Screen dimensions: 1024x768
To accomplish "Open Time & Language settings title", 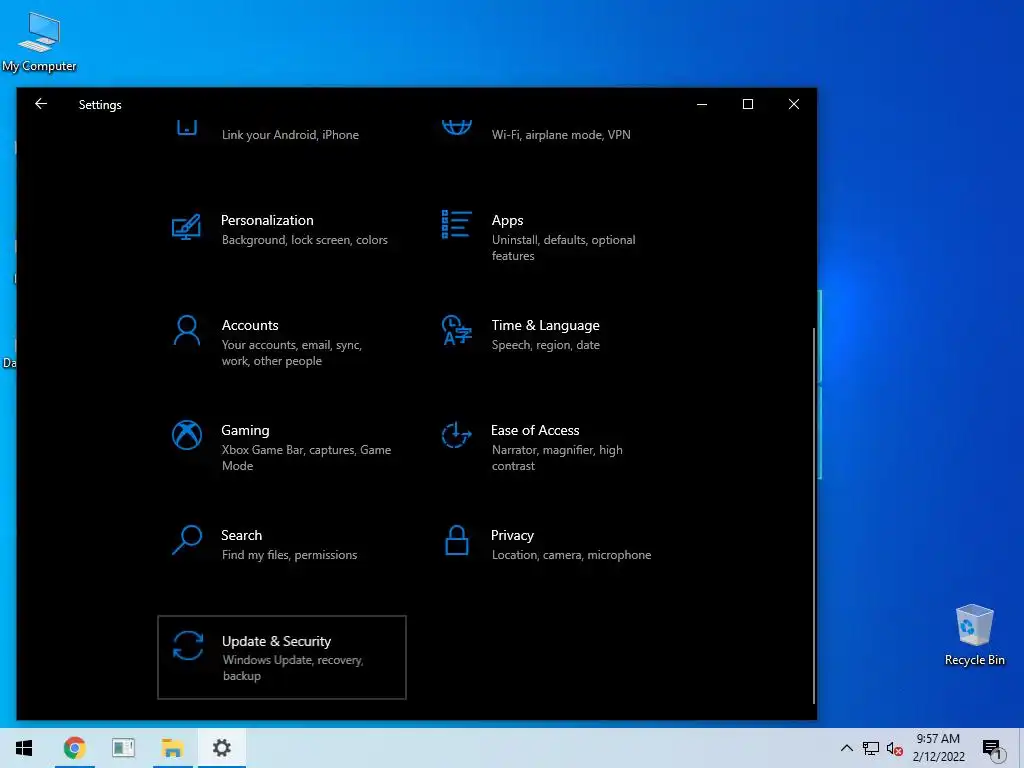I will pos(545,325).
